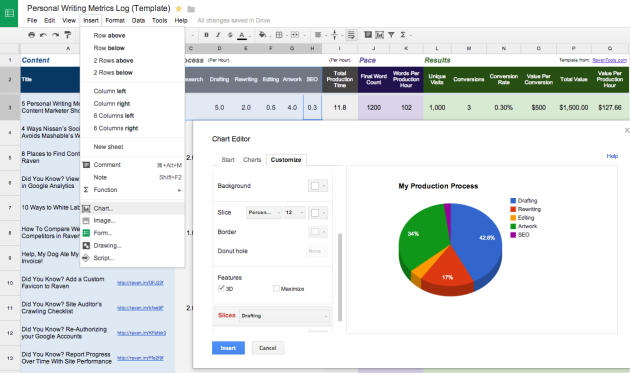This screenshot has height=373, width=630.
Task: Select row 3 header
Action: 10,107
